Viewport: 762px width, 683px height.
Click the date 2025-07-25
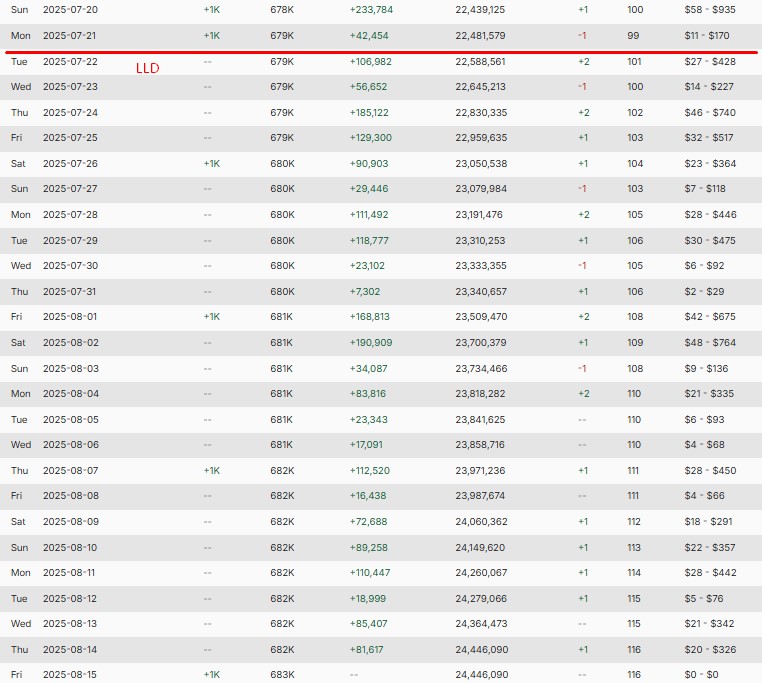point(70,138)
